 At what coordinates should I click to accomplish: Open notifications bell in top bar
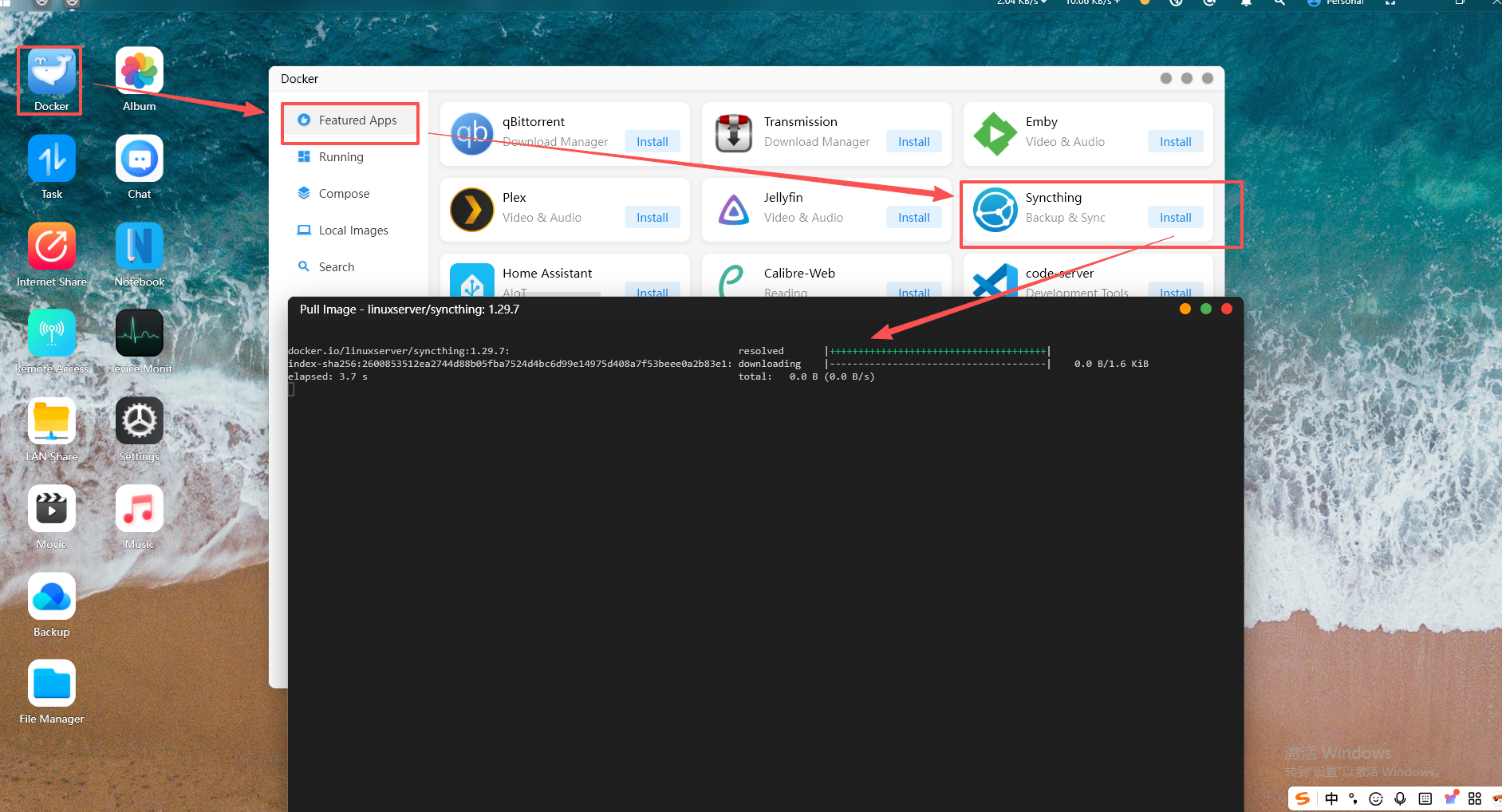tap(1246, 2)
